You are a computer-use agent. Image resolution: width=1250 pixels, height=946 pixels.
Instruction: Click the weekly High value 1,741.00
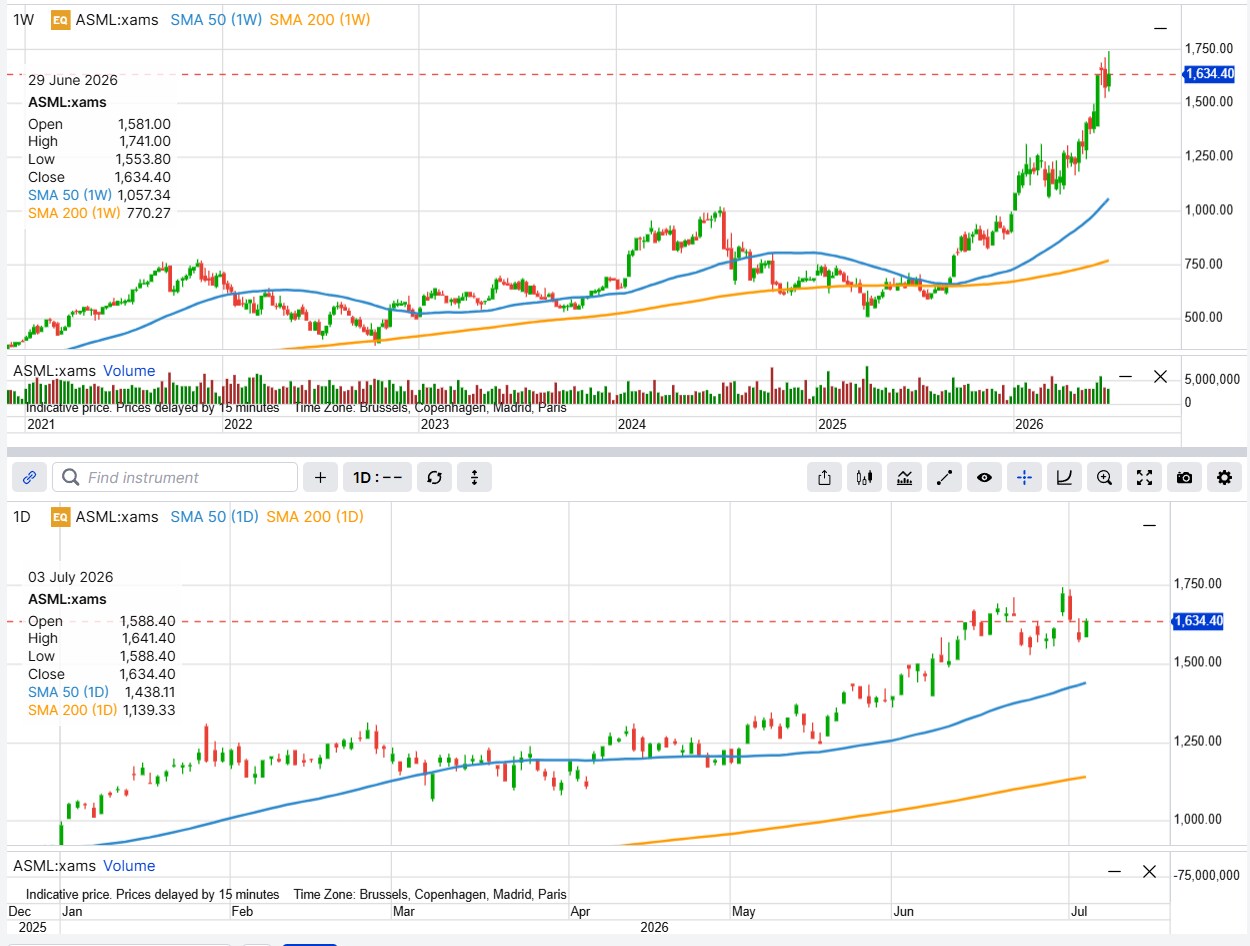[144, 141]
